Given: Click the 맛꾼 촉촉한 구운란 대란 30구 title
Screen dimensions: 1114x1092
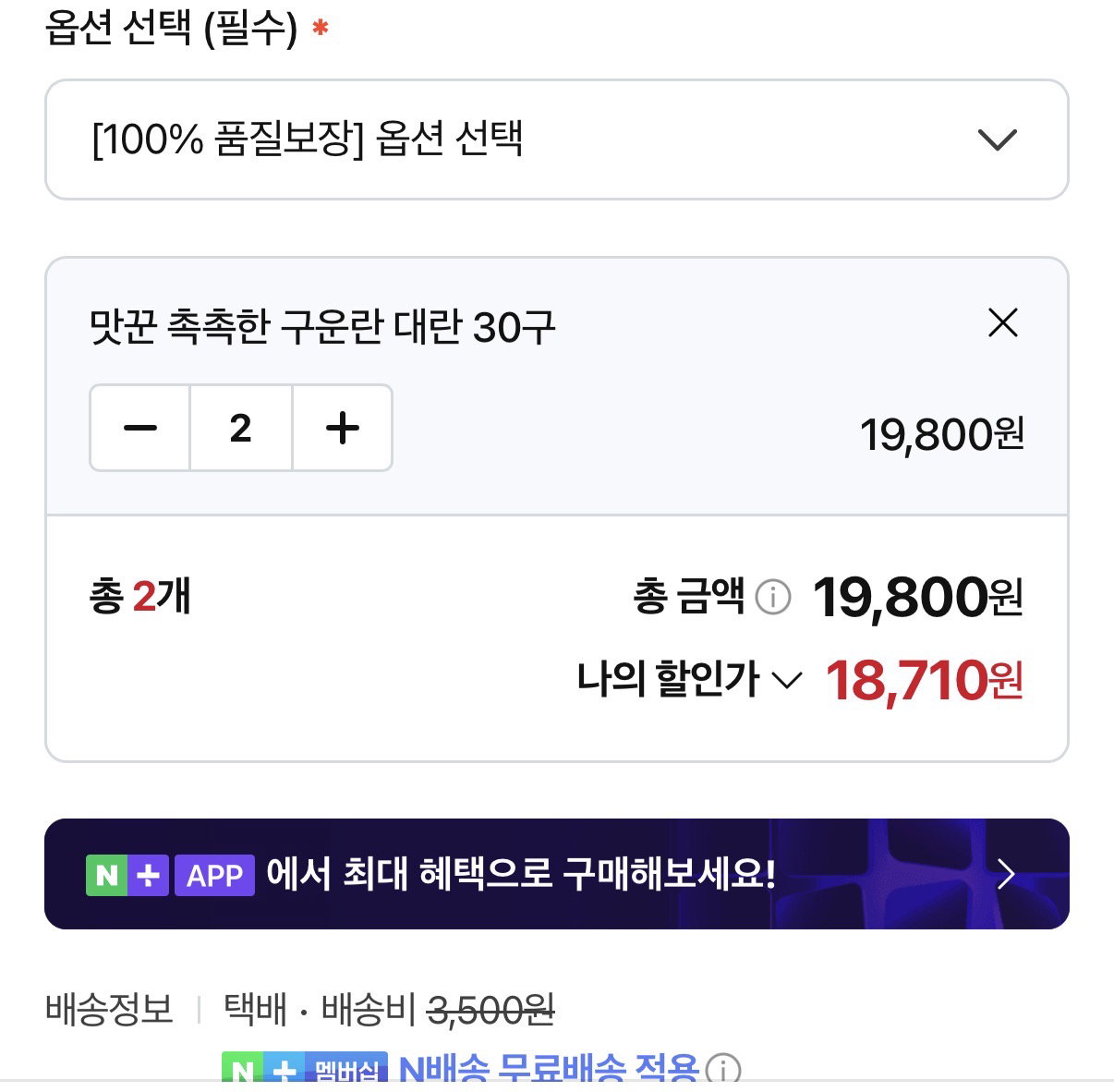Looking at the screenshot, I should (x=322, y=326).
